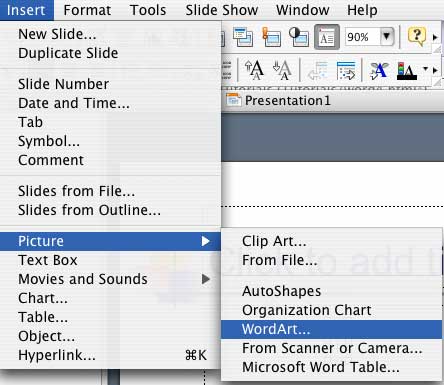Image resolution: width=444 pixels, height=385 pixels.
Task: Select Date and Time...
Action: pyautogui.click(x=110, y=103)
